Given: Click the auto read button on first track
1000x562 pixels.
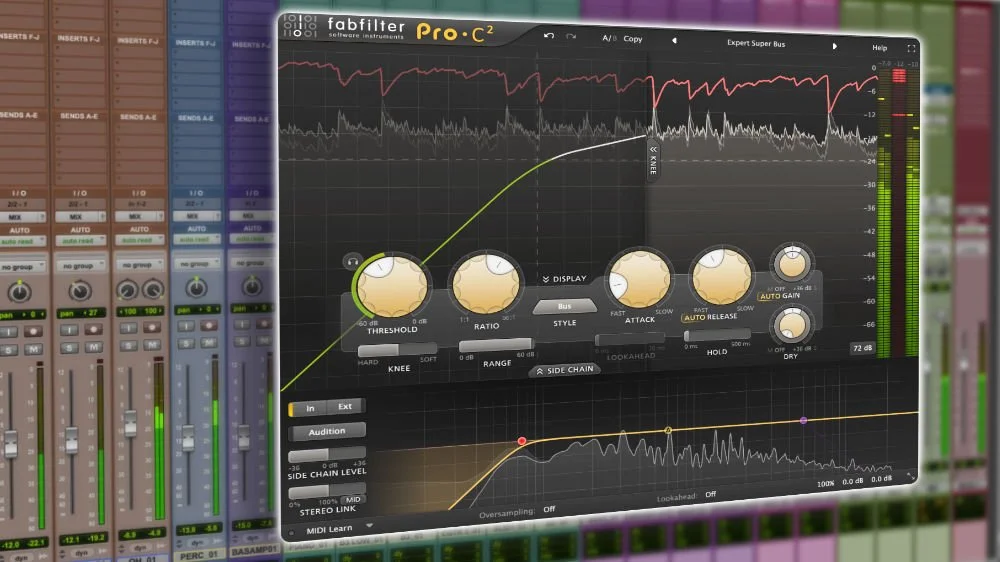Looking at the screenshot, I should (x=22, y=242).
